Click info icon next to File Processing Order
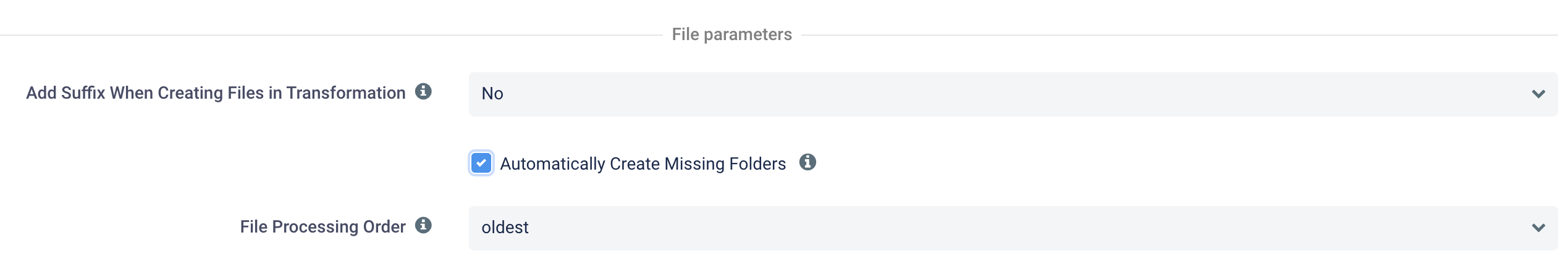The width and height of the screenshot is (1568, 264). tap(423, 226)
